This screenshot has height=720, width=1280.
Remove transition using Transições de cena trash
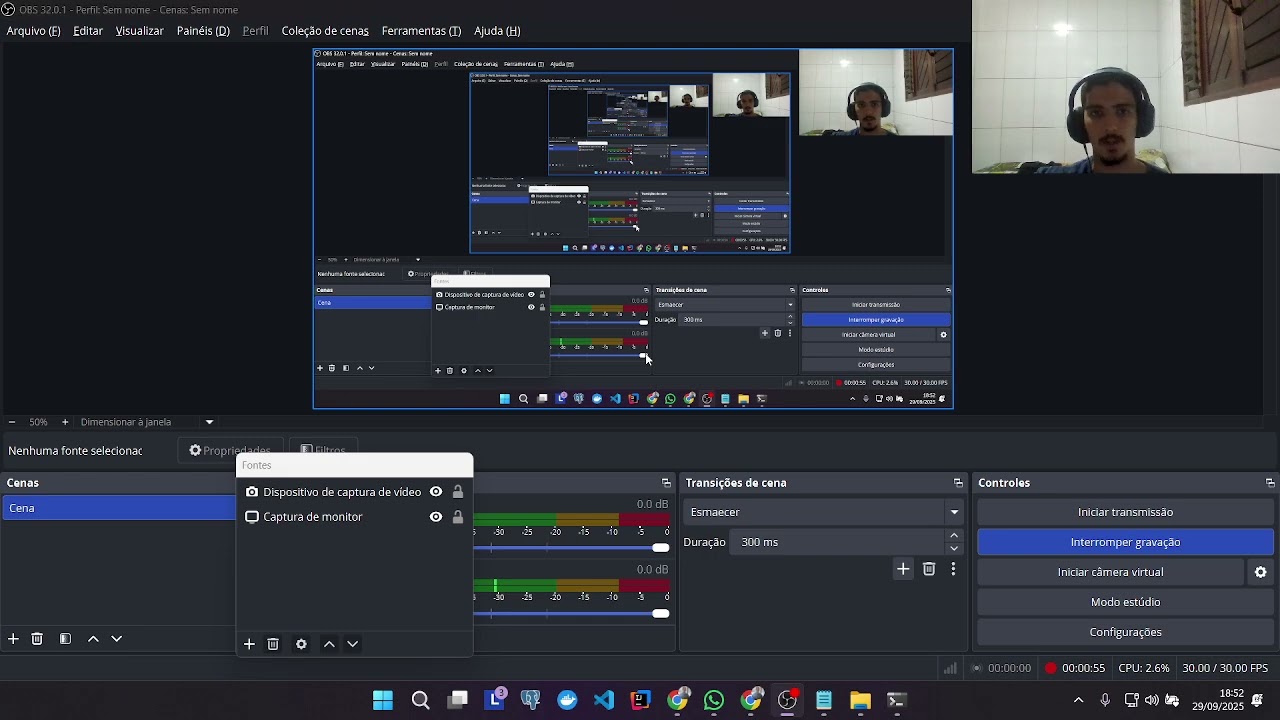tap(929, 569)
